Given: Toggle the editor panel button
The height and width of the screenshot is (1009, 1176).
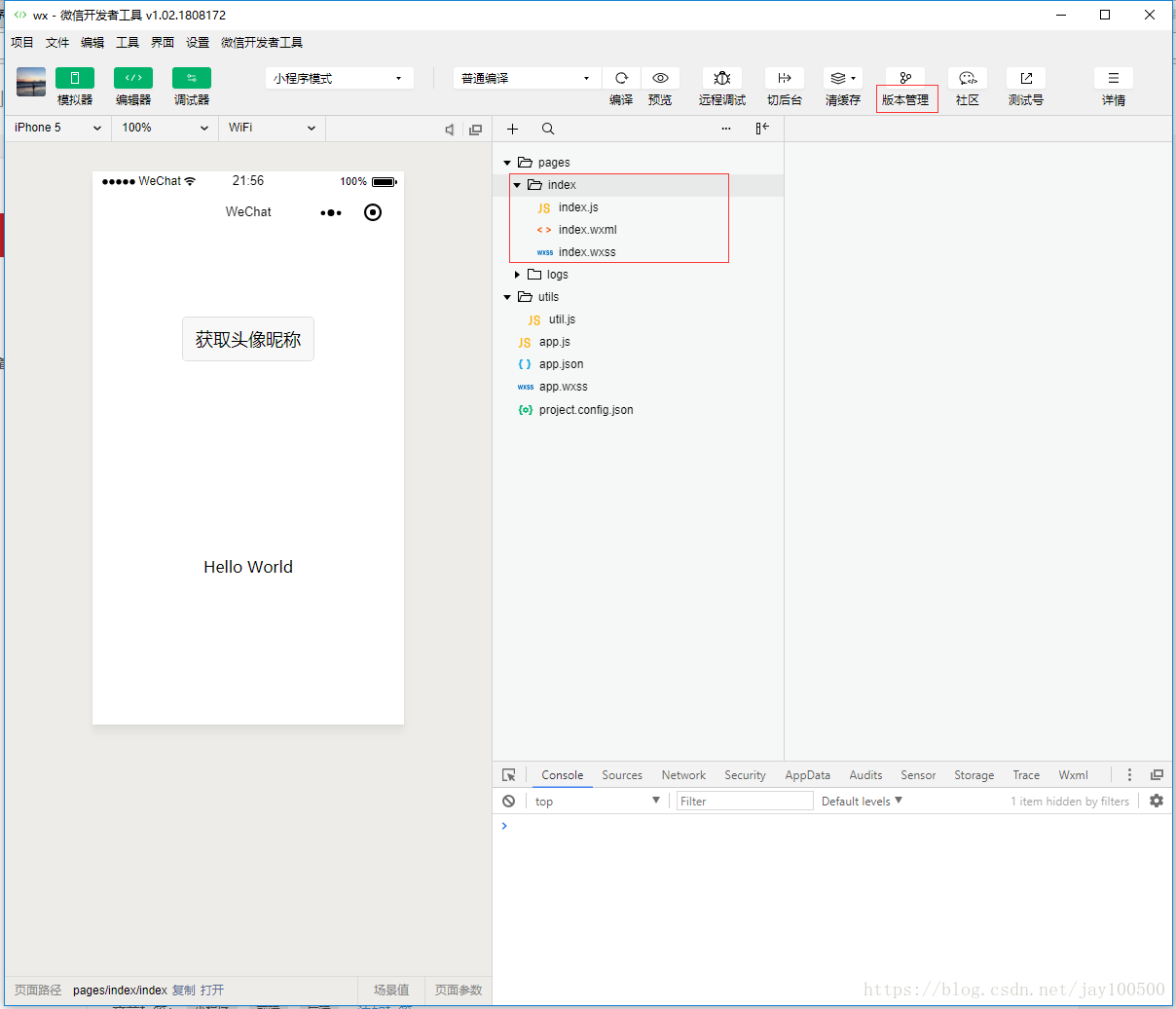Looking at the screenshot, I should [x=133, y=78].
